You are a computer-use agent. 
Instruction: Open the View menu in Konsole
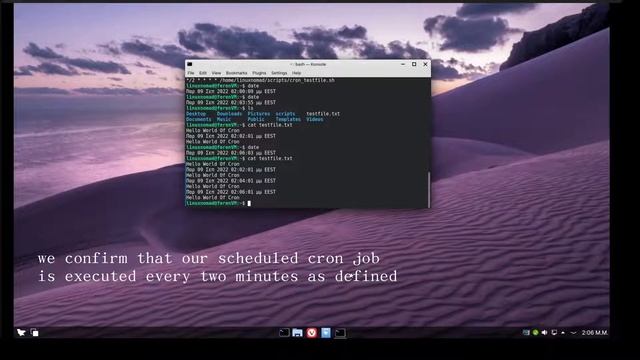(x=216, y=73)
